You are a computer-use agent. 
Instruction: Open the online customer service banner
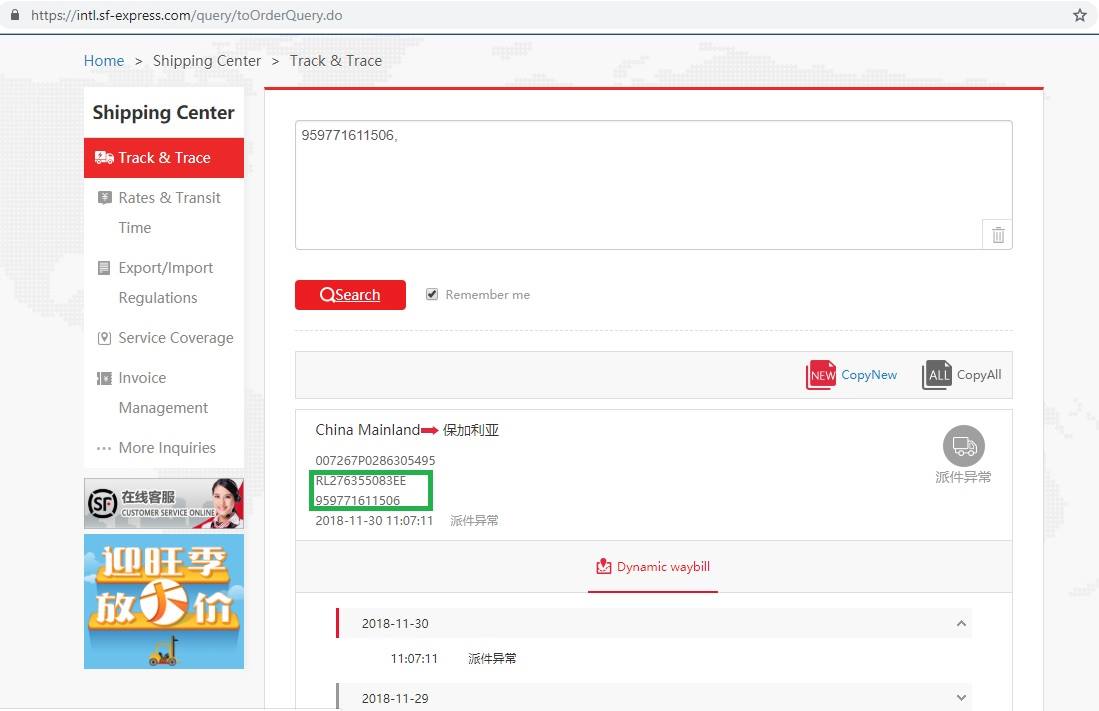click(x=164, y=503)
